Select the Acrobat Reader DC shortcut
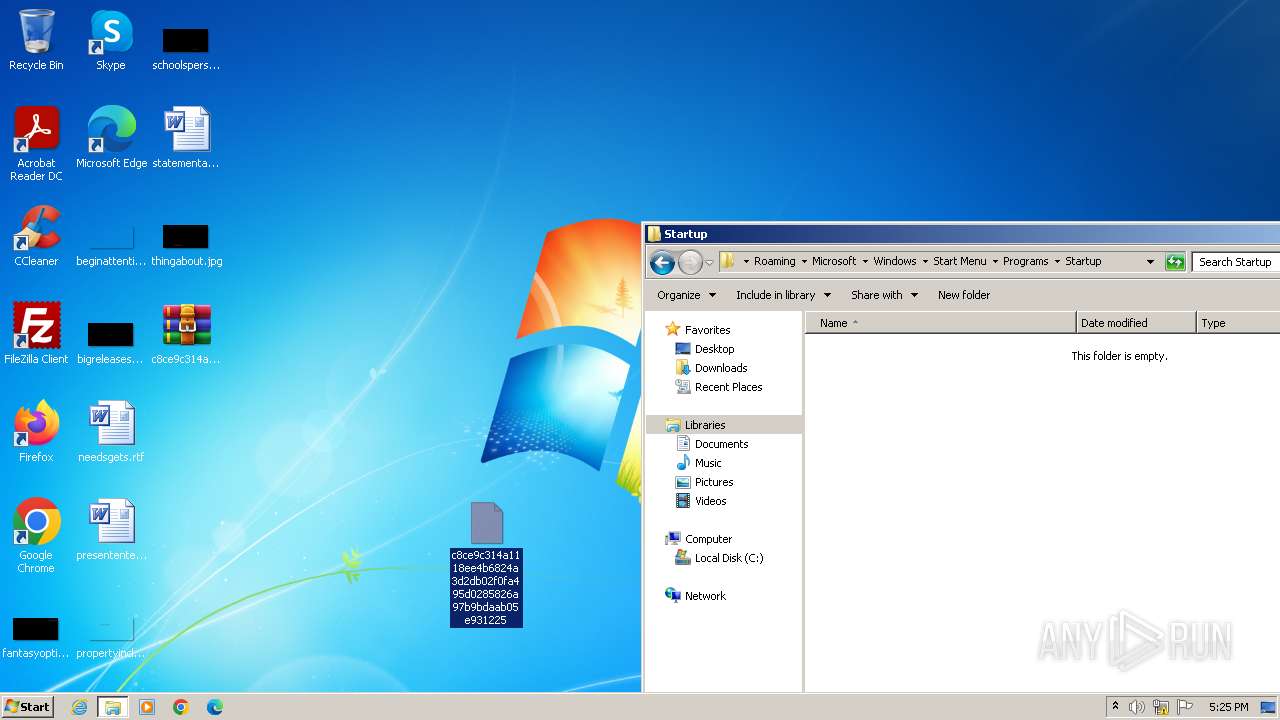This screenshot has height=720, width=1280. coord(36,144)
